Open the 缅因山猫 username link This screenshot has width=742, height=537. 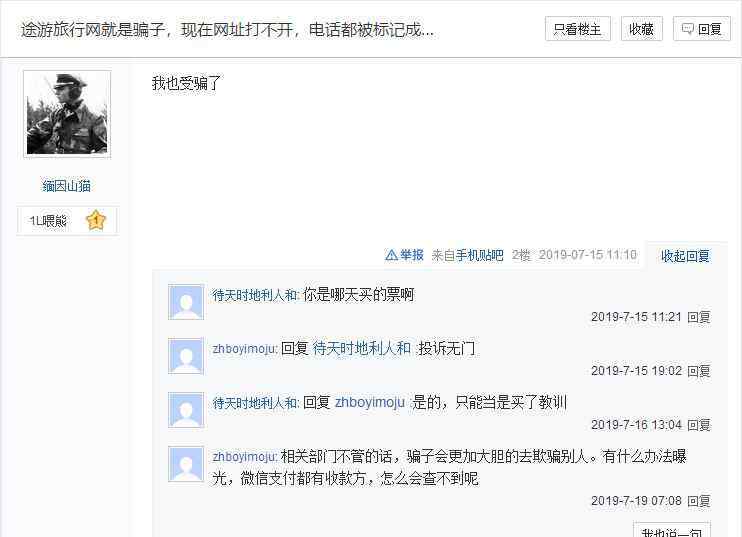click(x=66, y=185)
